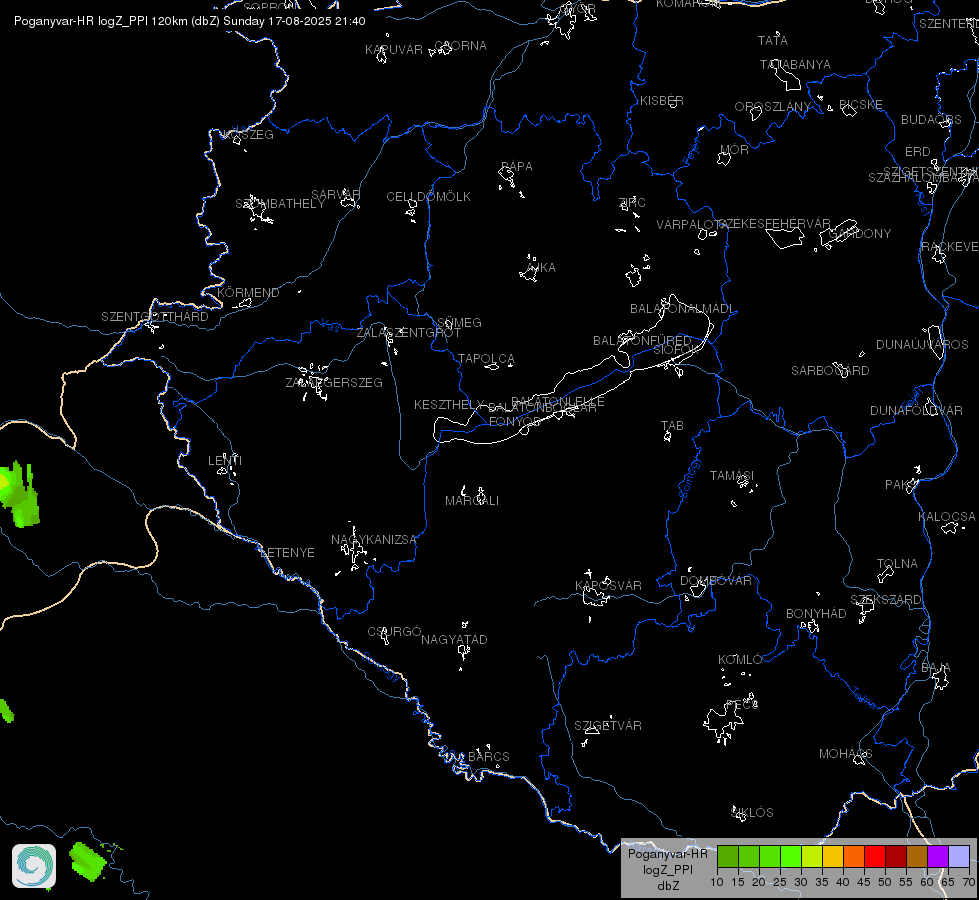
Task: Click the KISBÉR town label
Action: 661,101
